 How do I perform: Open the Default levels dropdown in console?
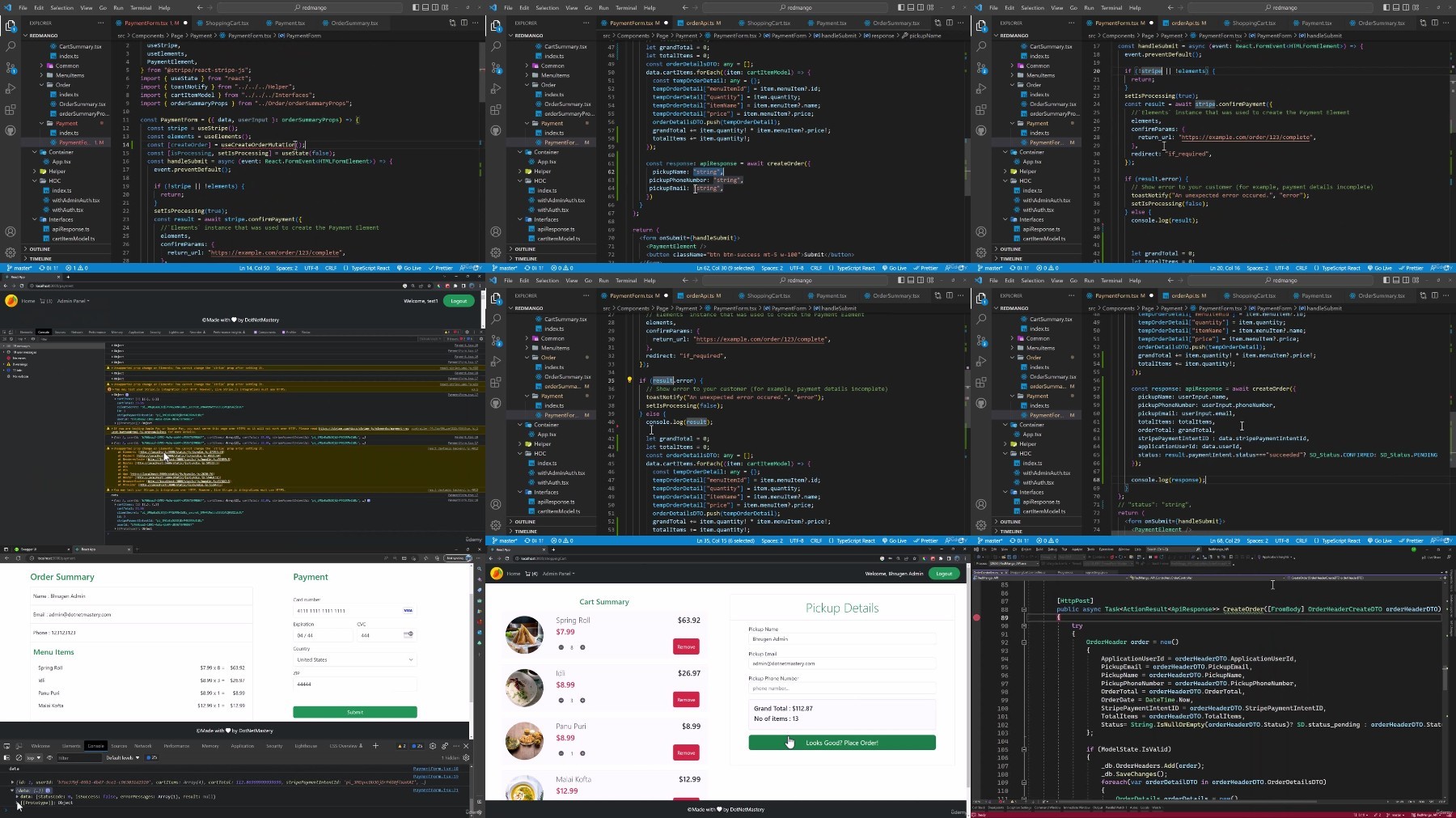coord(123,758)
